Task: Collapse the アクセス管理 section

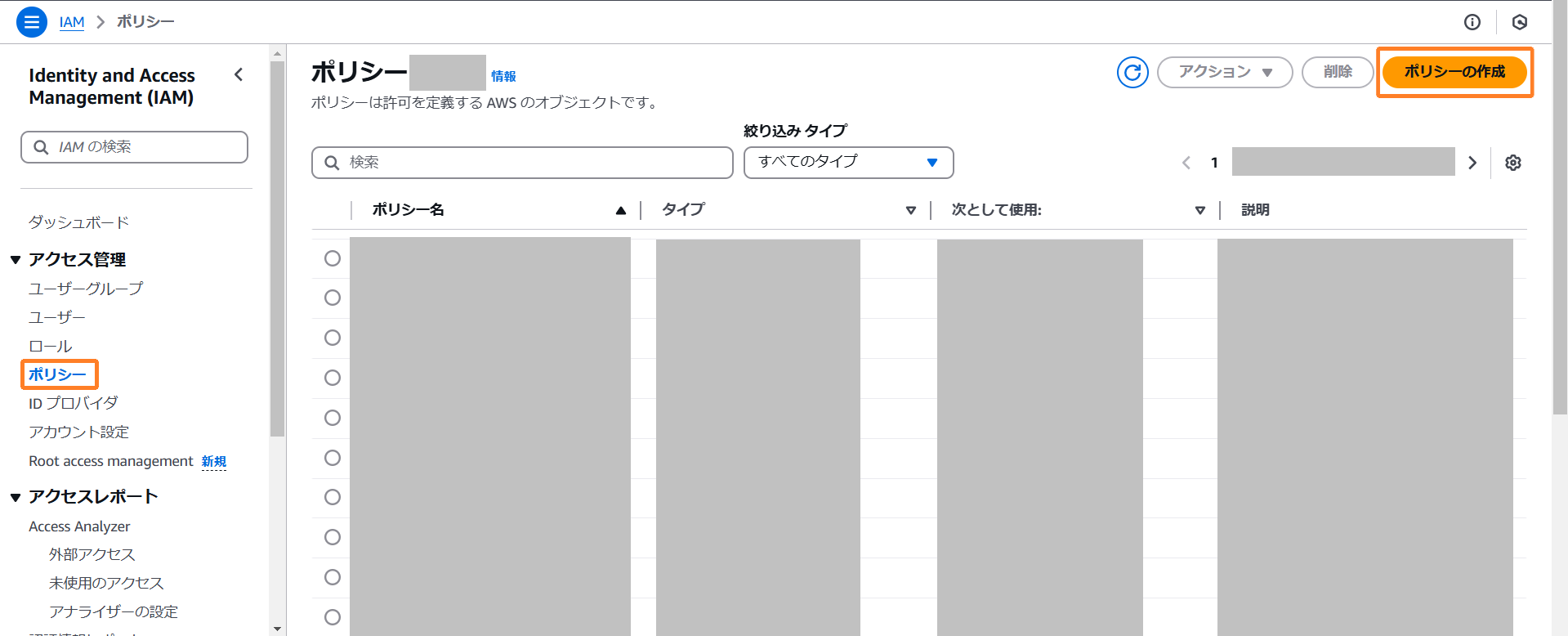Action: point(16,260)
